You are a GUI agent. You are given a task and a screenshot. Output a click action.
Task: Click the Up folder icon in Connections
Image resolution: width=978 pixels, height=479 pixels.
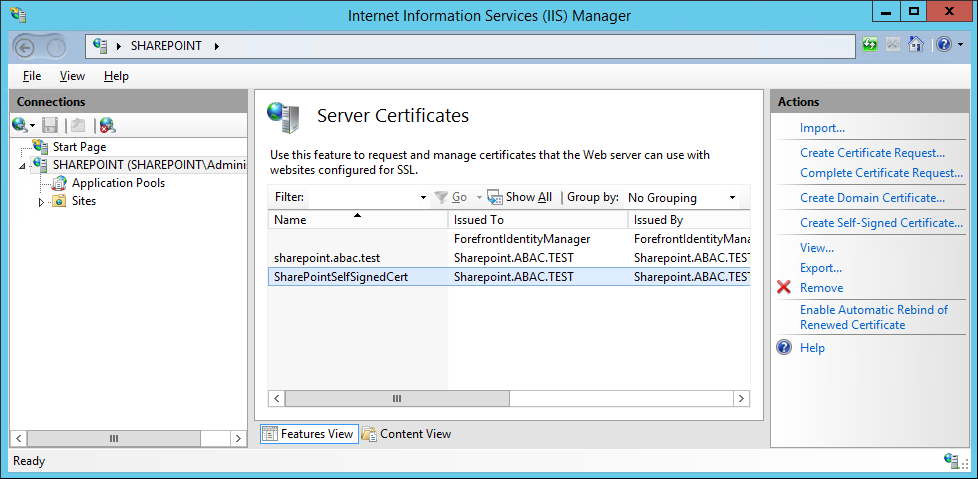(78, 125)
